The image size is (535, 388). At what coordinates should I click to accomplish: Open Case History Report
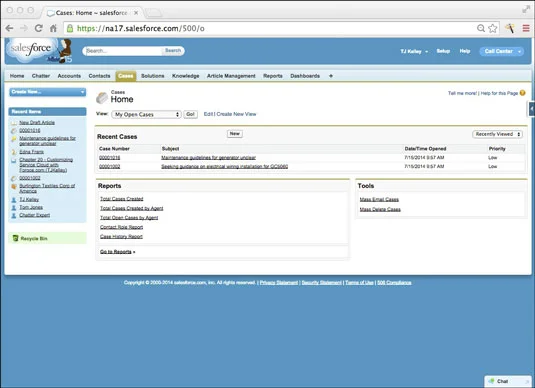(x=121, y=236)
